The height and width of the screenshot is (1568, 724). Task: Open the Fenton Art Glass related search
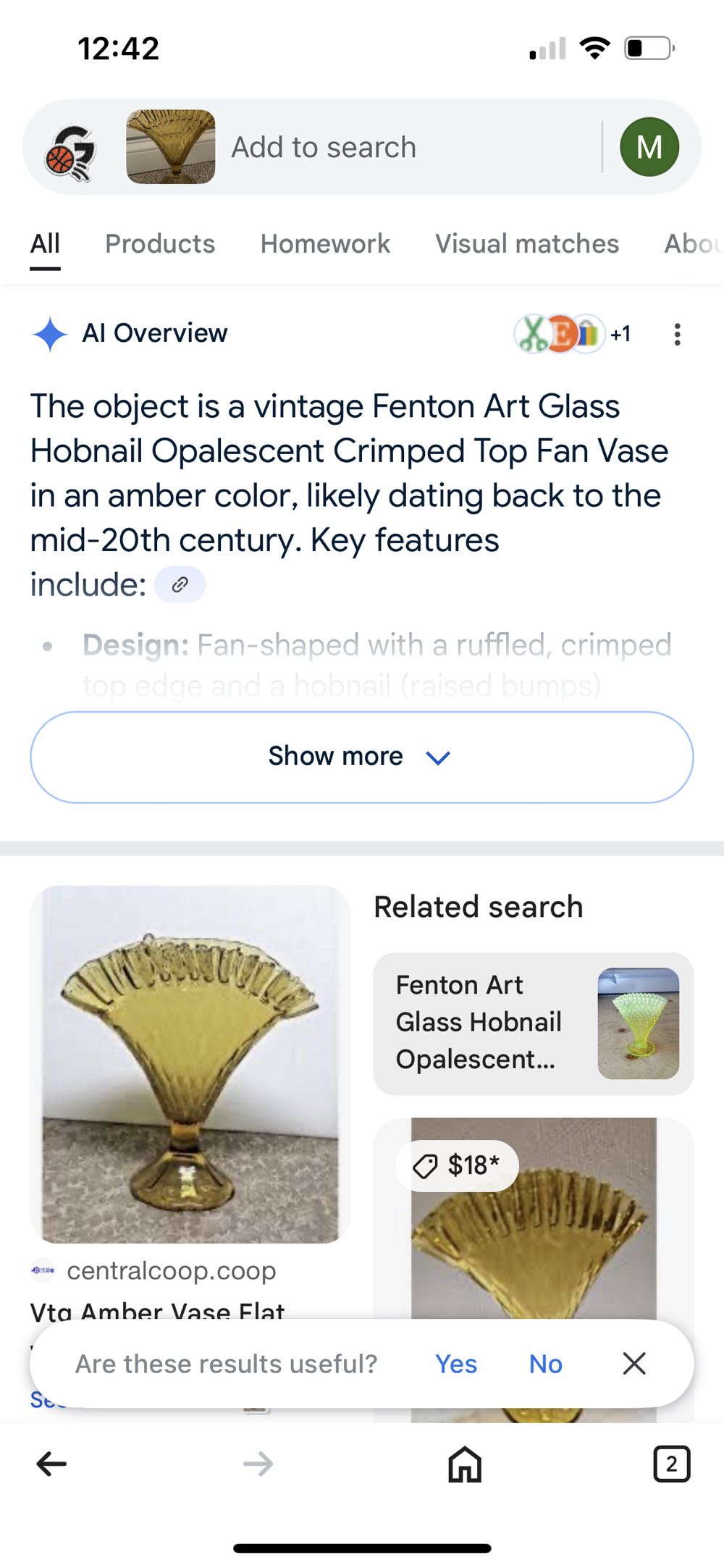click(534, 1022)
